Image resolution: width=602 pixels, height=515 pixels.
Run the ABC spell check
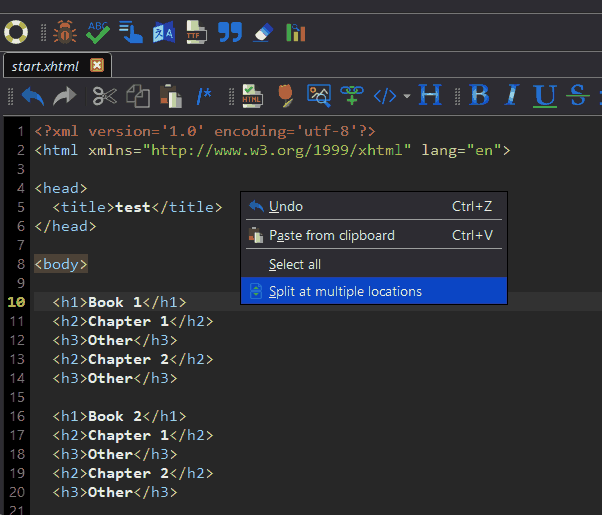(98, 32)
